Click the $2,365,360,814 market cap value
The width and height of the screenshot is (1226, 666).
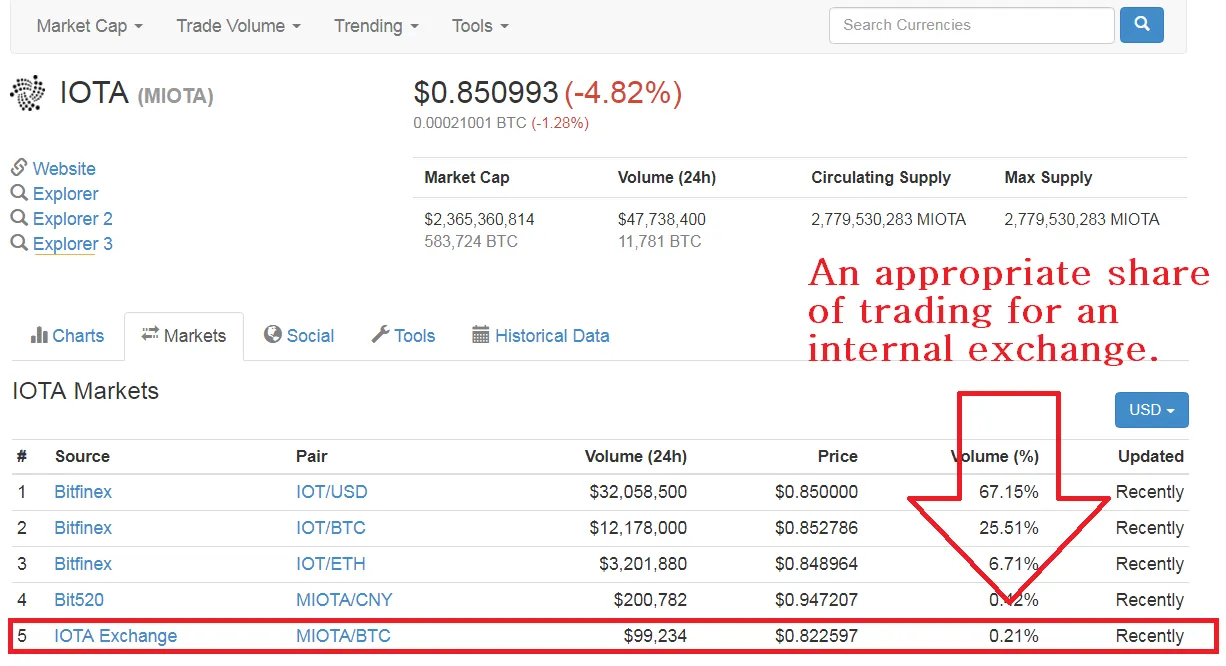pyautogui.click(x=479, y=219)
